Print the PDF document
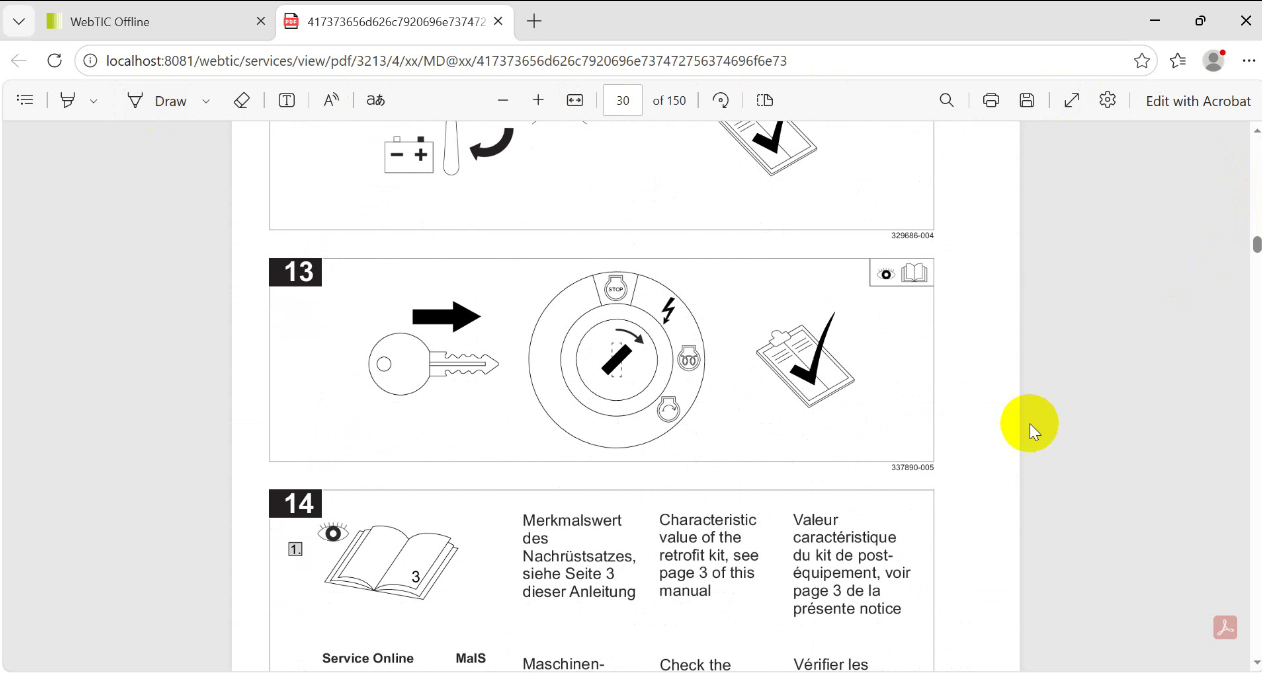Image resolution: width=1262 pixels, height=674 pixels. 991,100
